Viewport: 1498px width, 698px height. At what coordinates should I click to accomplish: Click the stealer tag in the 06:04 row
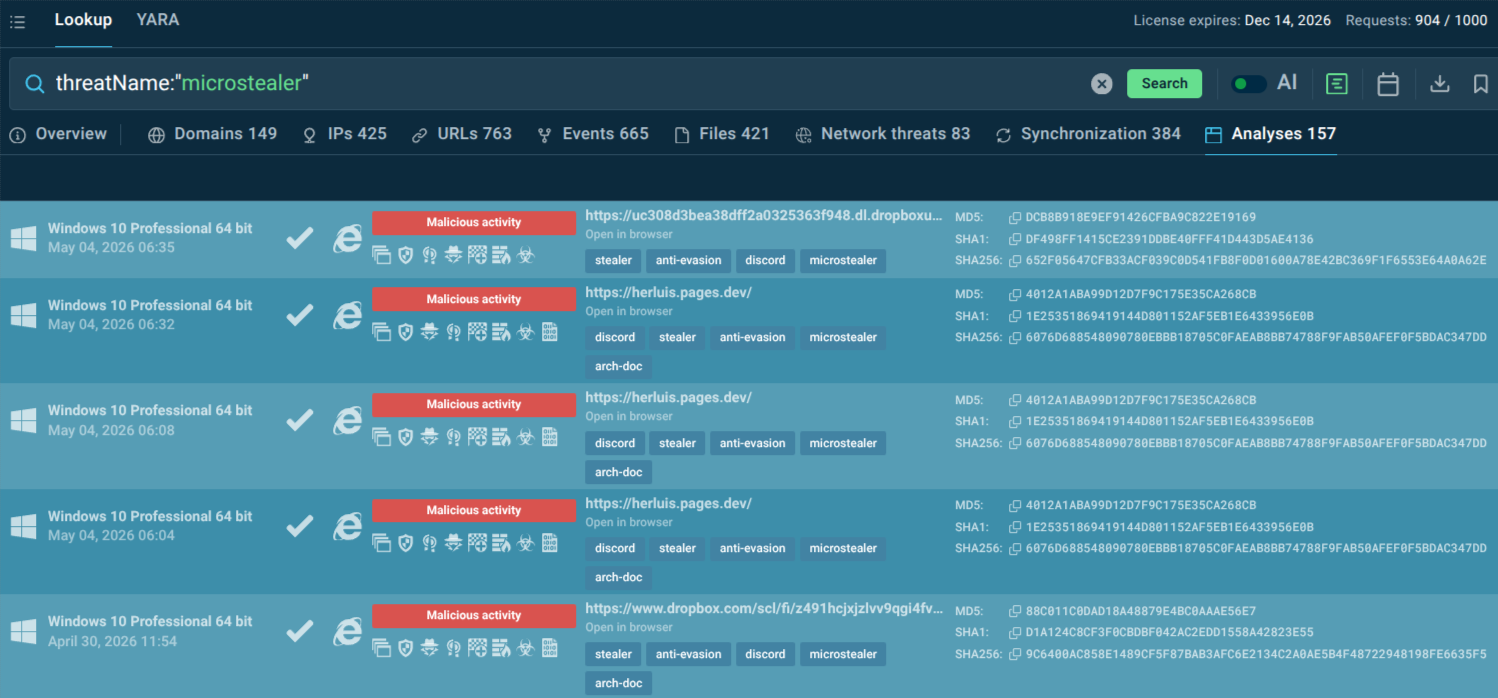[x=678, y=548]
